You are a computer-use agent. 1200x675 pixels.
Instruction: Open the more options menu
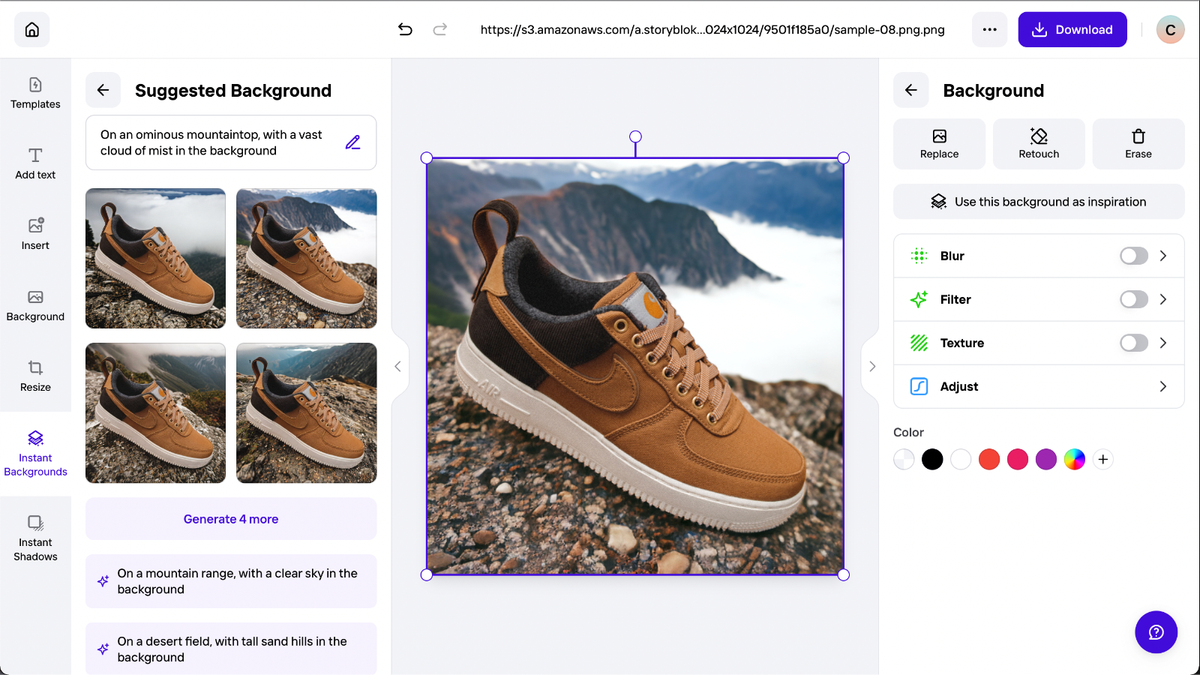(x=989, y=29)
